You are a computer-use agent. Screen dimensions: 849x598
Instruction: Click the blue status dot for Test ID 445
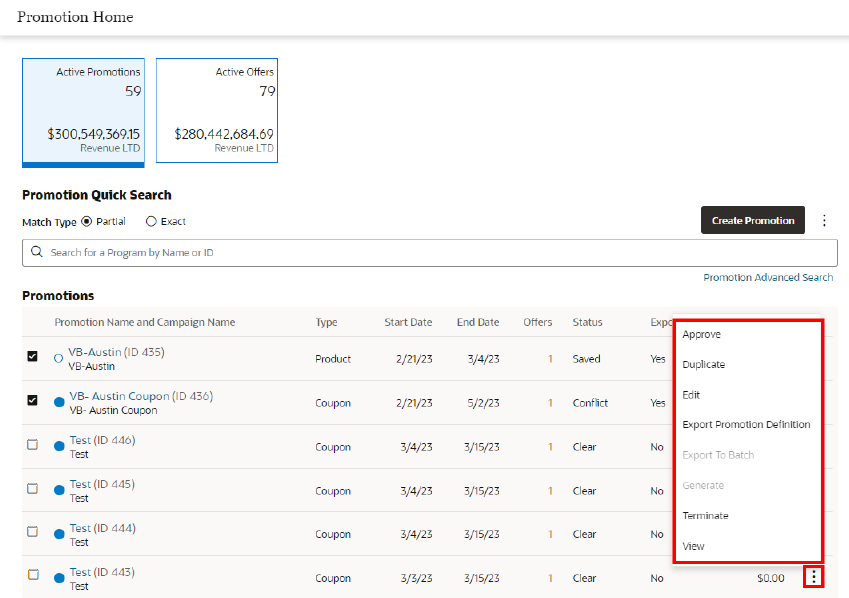[x=59, y=490]
